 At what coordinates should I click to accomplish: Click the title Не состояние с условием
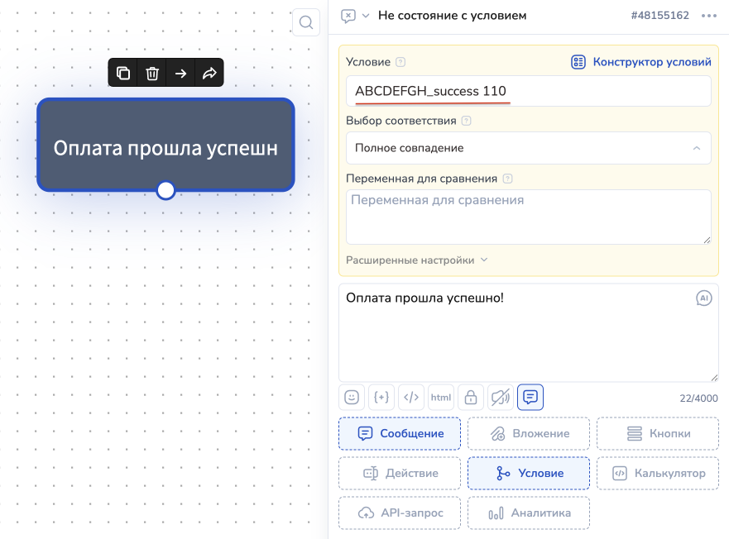pyautogui.click(x=452, y=16)
